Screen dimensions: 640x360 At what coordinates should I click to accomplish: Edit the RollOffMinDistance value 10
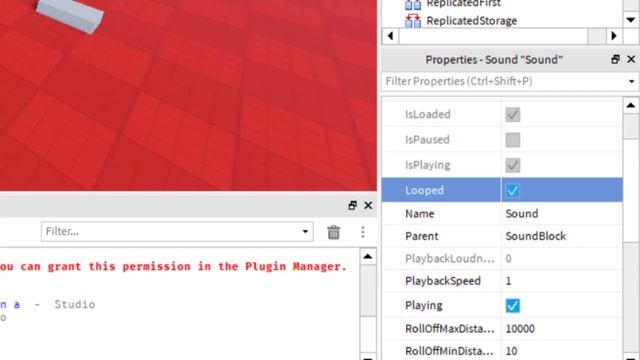[511, 351]
